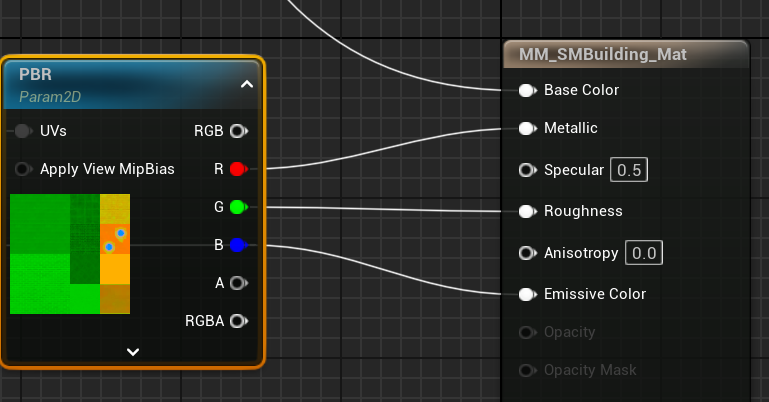
Task: Click the RGBA output pin
Action: (239, 321)
